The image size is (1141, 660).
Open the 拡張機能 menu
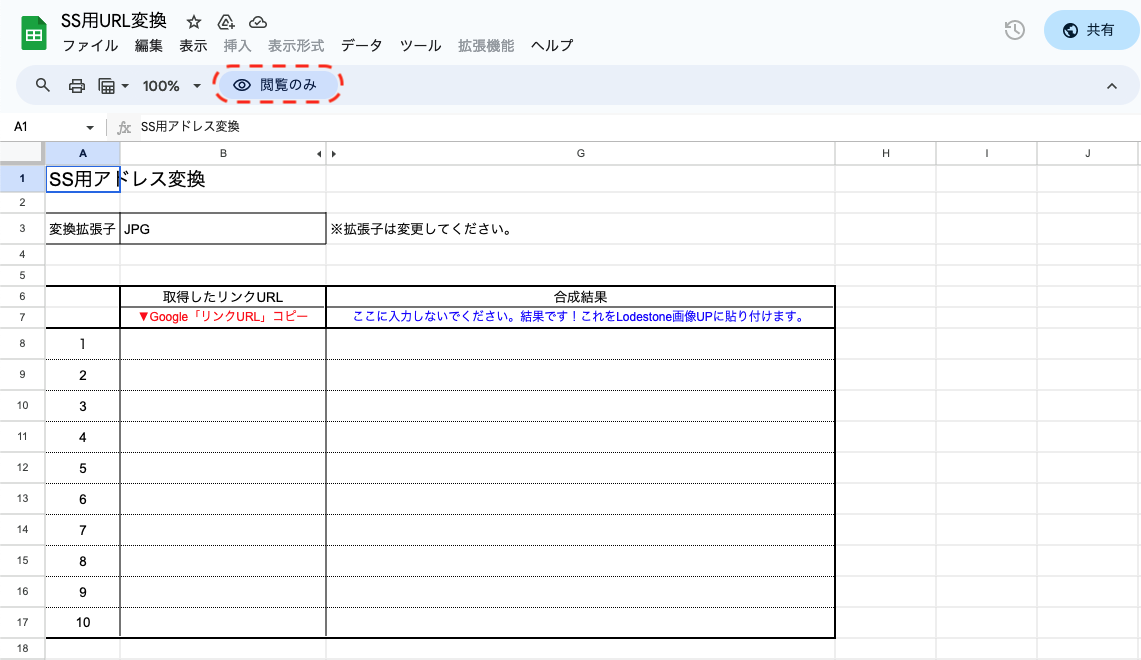[486, 46]
